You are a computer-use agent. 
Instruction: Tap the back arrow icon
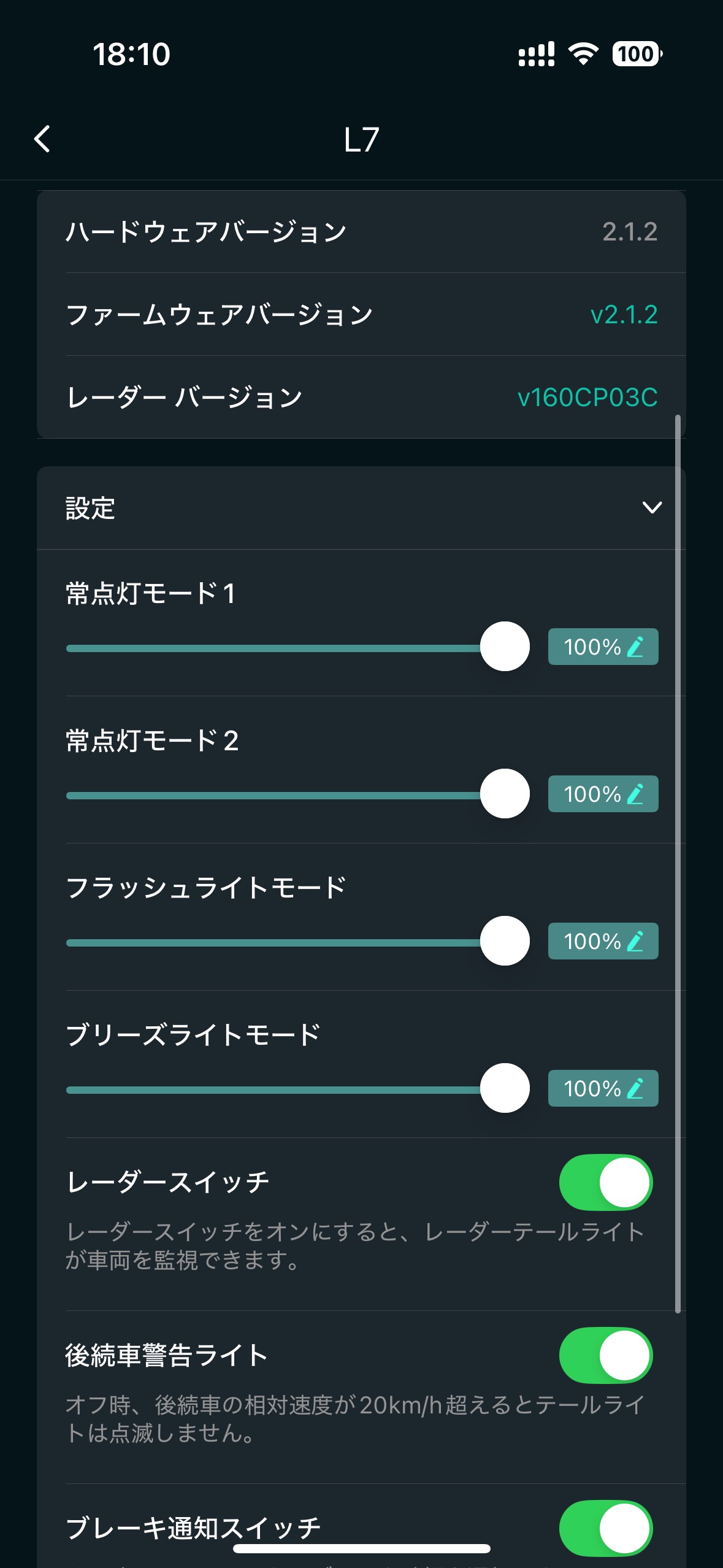pos(42,139)
